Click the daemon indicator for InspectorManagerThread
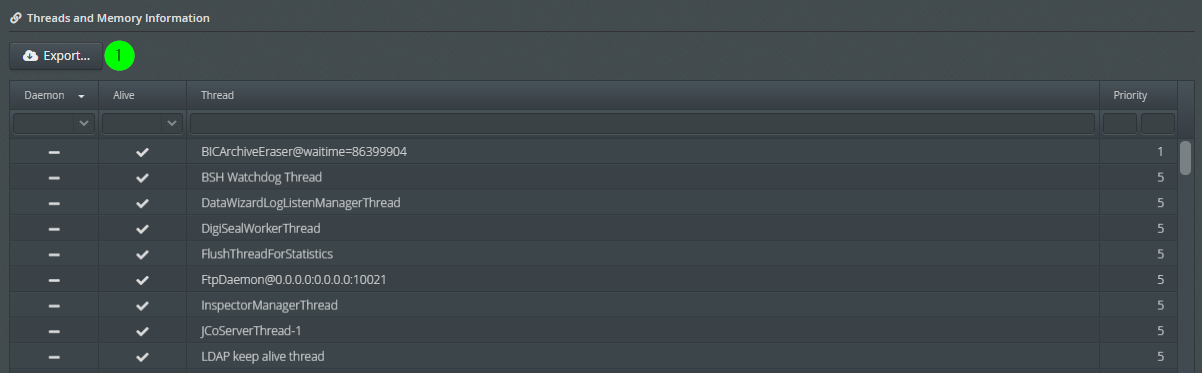Viewport: 1202px width, 373px height. coord(54,305)
